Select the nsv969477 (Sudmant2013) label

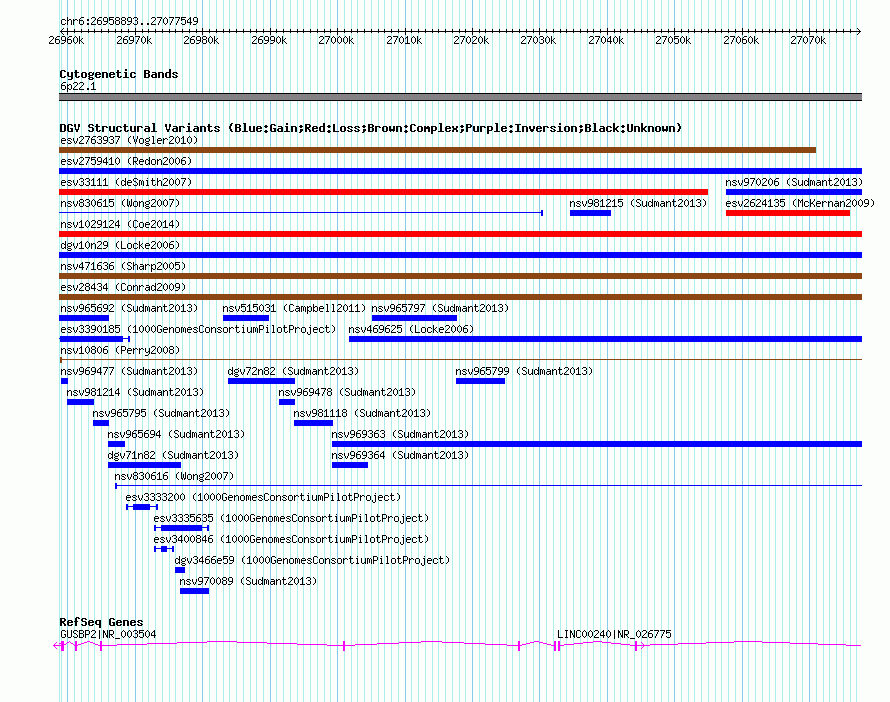pyautogui.click(x=129, y=371)
